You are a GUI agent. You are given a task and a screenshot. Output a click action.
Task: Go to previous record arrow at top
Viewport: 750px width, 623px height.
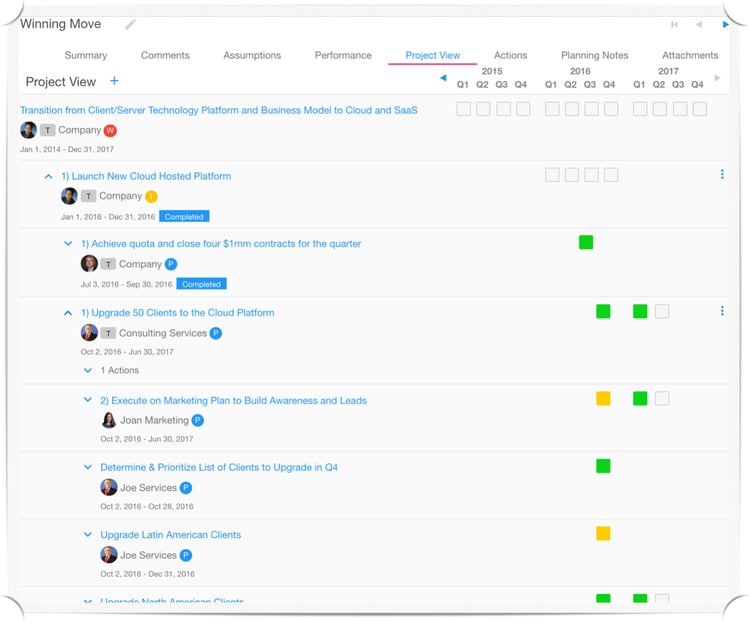tap(699, 24)
